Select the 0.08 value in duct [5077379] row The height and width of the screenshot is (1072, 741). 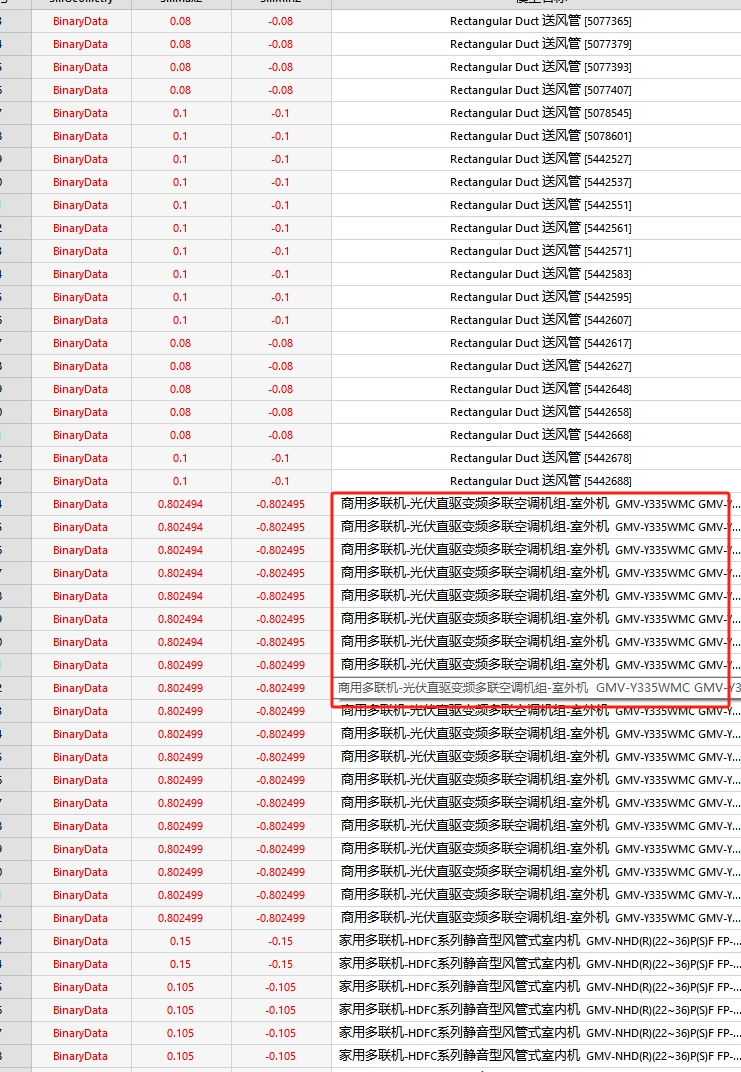(180, 44)
